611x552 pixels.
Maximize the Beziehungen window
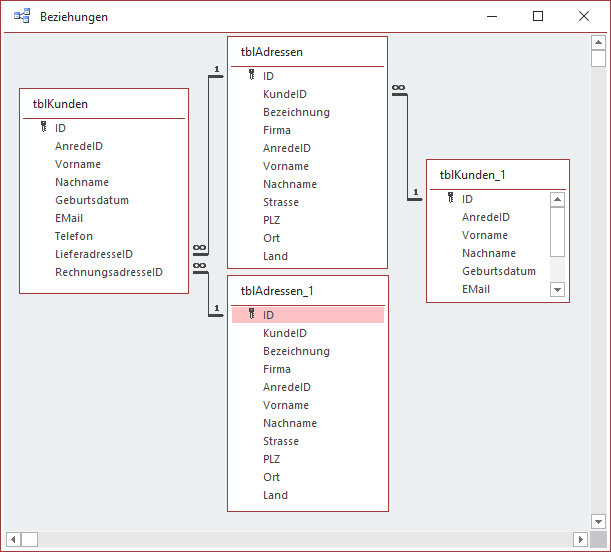pyautogui.click(x=538, y=17)
